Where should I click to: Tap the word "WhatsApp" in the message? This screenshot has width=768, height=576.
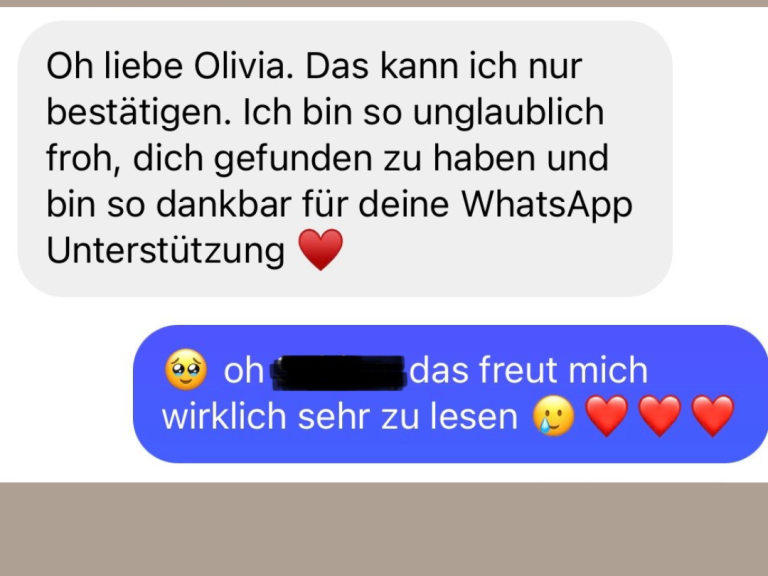coord(547,205)
